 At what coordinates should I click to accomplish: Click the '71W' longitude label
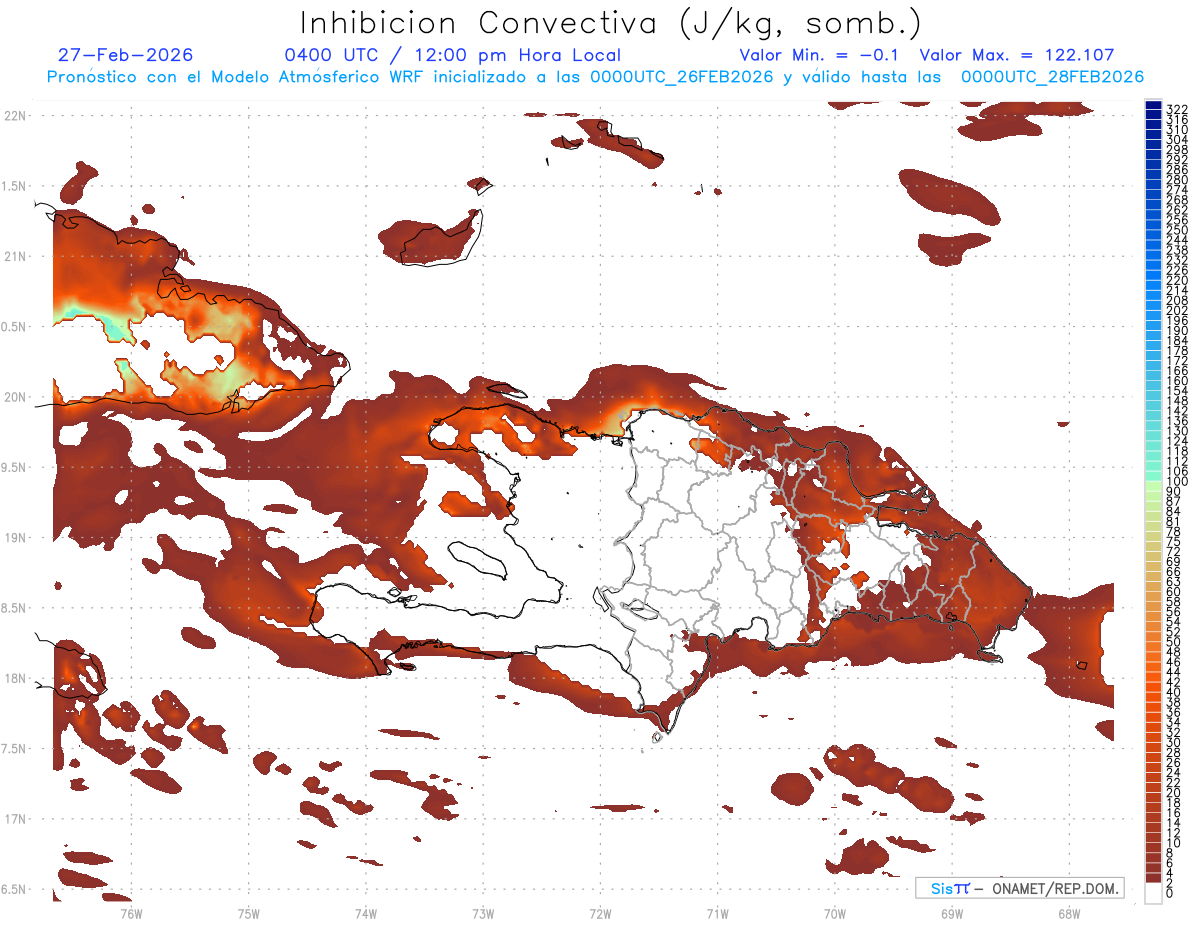pos(717,913)
